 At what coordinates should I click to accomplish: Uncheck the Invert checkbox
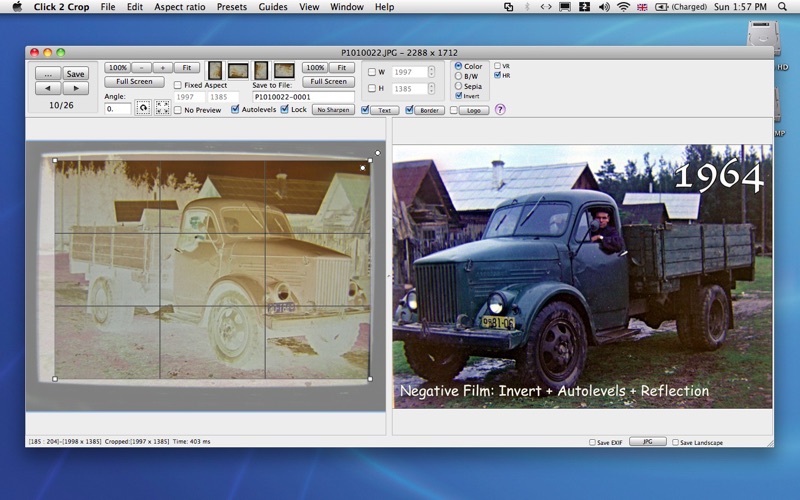point(458,95)
